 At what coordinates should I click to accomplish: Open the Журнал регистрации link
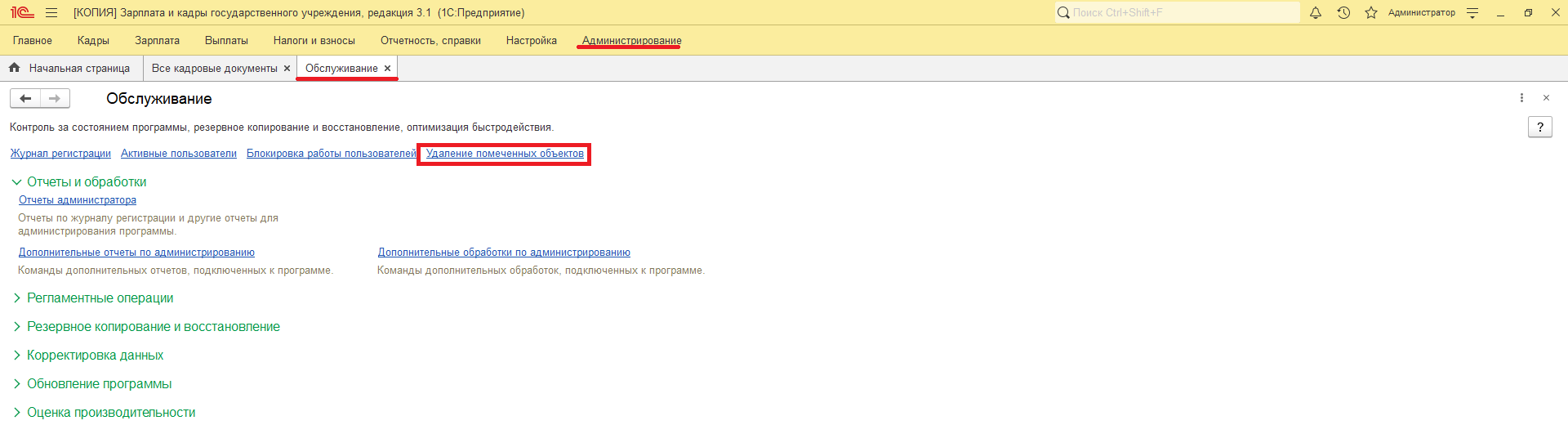pyautogui.click(x=60, y=154)
